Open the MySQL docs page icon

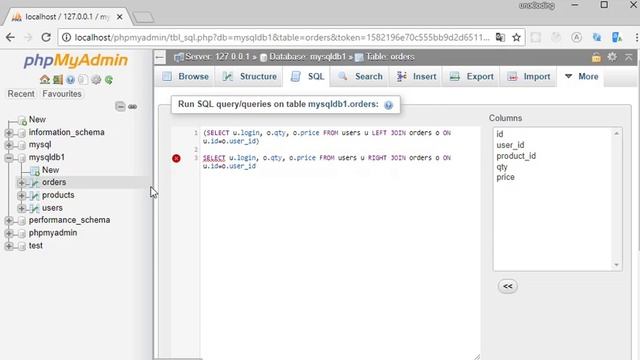pyautogui.click(x=83, y=80)
